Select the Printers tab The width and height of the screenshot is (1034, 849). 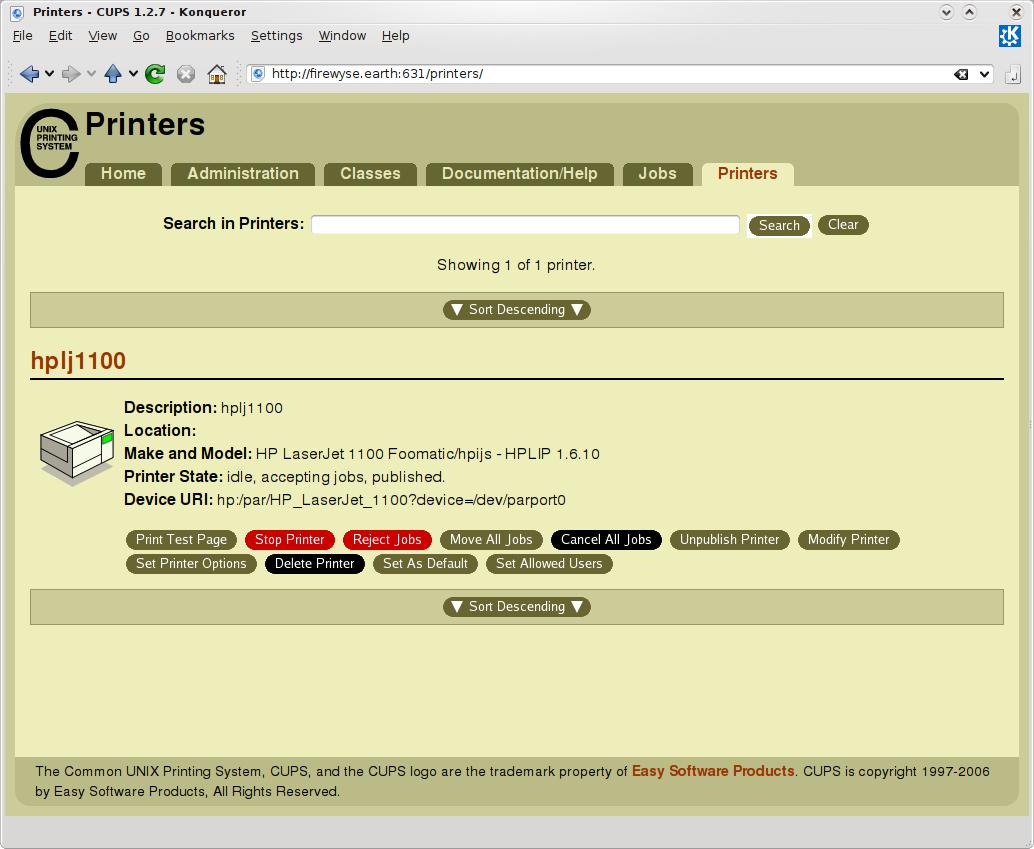747,173
